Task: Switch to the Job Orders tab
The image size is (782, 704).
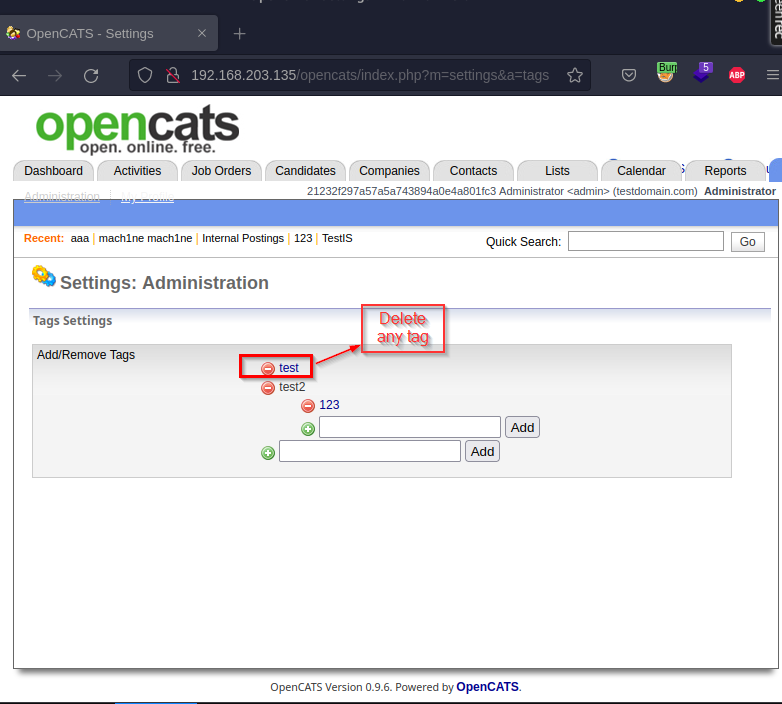Action: pos(221,171)
